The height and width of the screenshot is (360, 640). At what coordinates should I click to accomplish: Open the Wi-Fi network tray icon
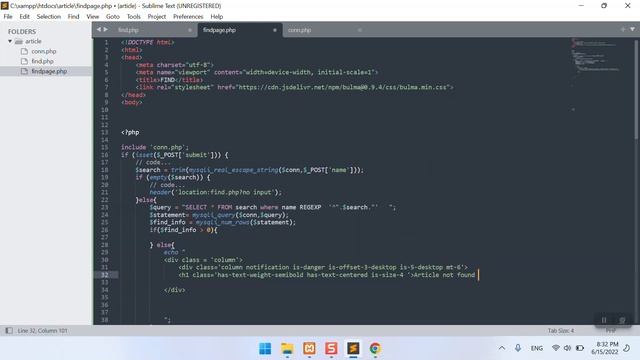(556, 348)
